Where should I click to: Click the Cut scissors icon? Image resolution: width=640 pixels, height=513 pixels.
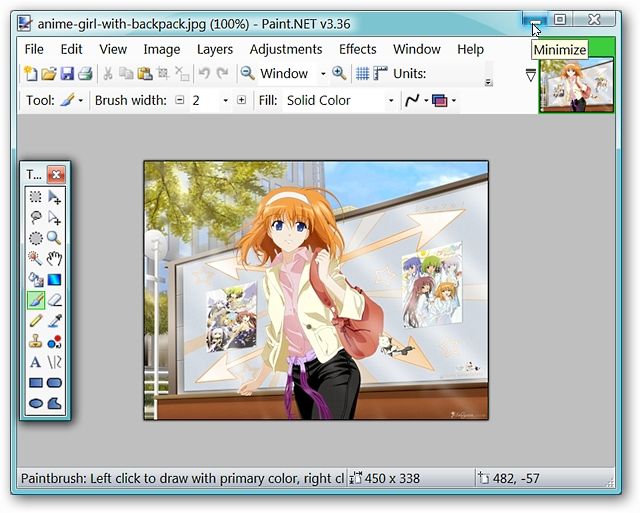(108, 74)
